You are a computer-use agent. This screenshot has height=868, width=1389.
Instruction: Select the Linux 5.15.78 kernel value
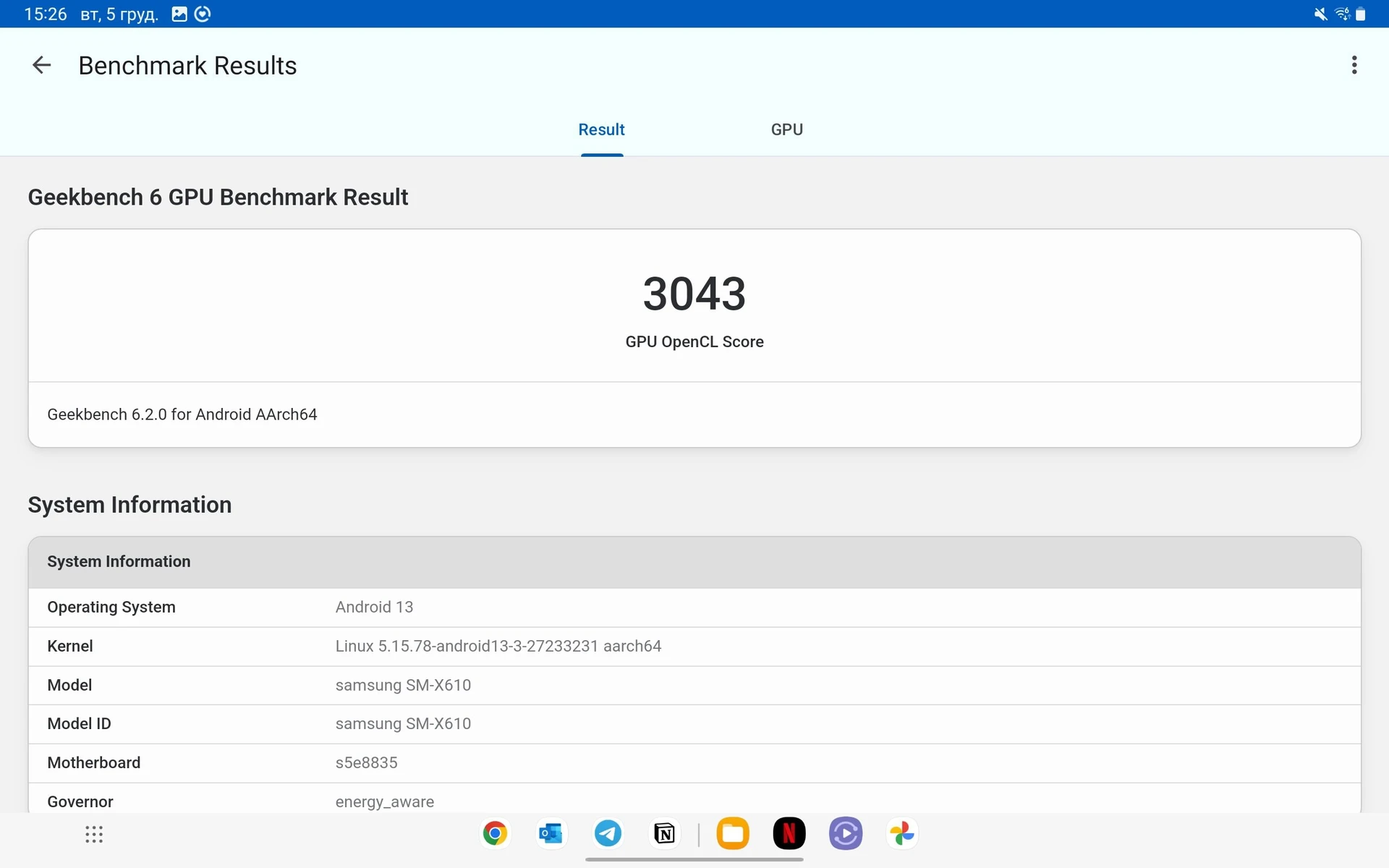point(498,646)
